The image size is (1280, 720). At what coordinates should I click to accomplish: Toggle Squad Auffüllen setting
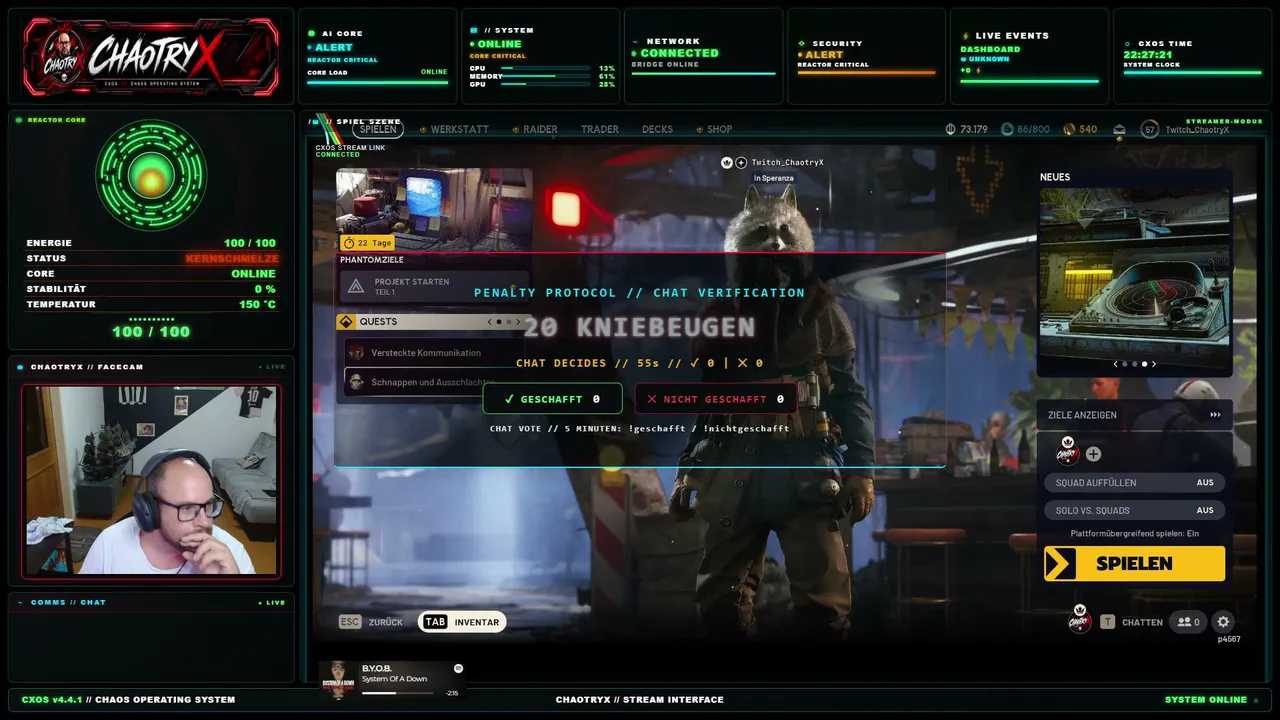point(1135,482)
